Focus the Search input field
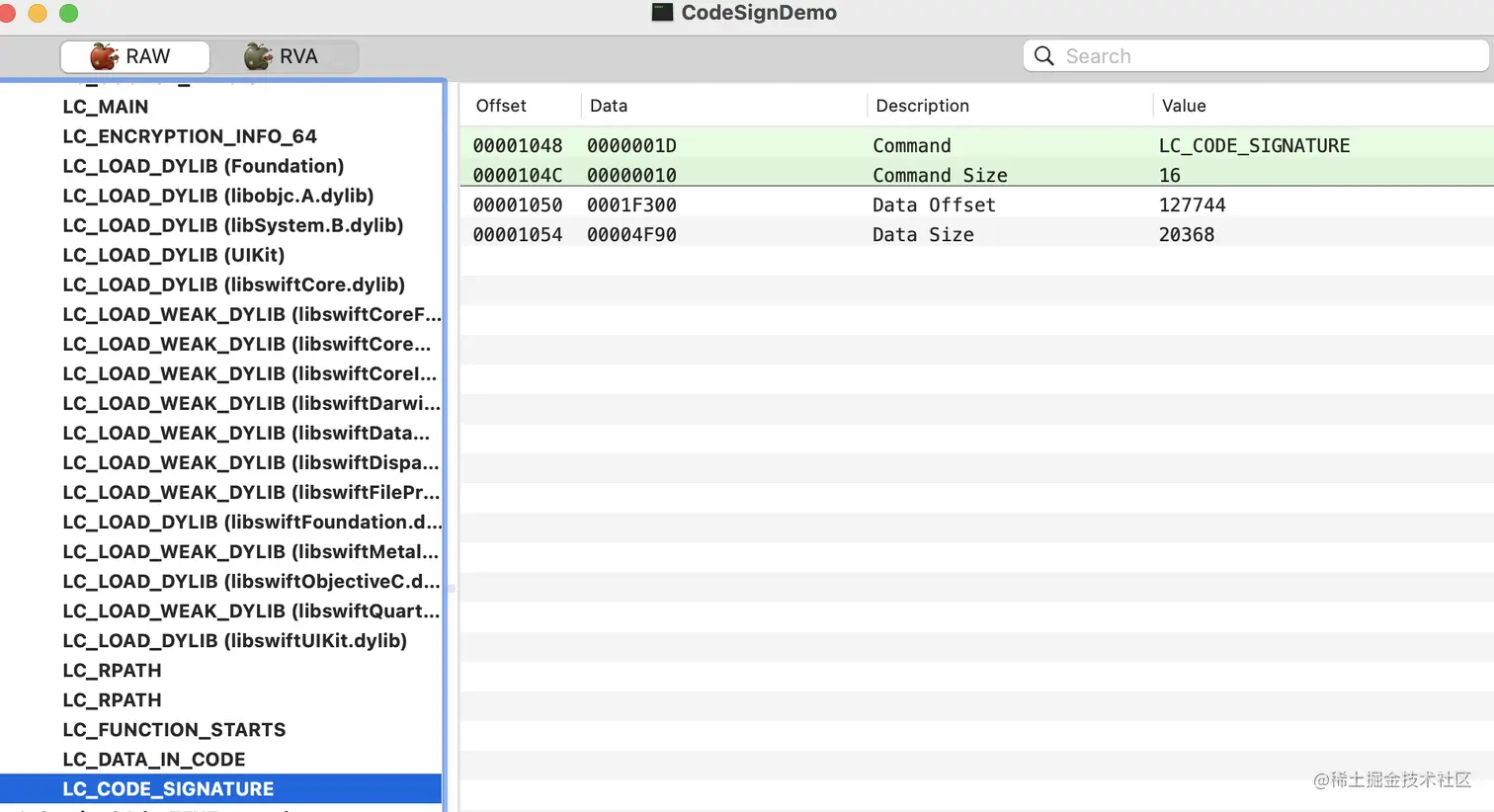Image resolution: width=1494 pixels, height=812 pixels. (1256, 56)
